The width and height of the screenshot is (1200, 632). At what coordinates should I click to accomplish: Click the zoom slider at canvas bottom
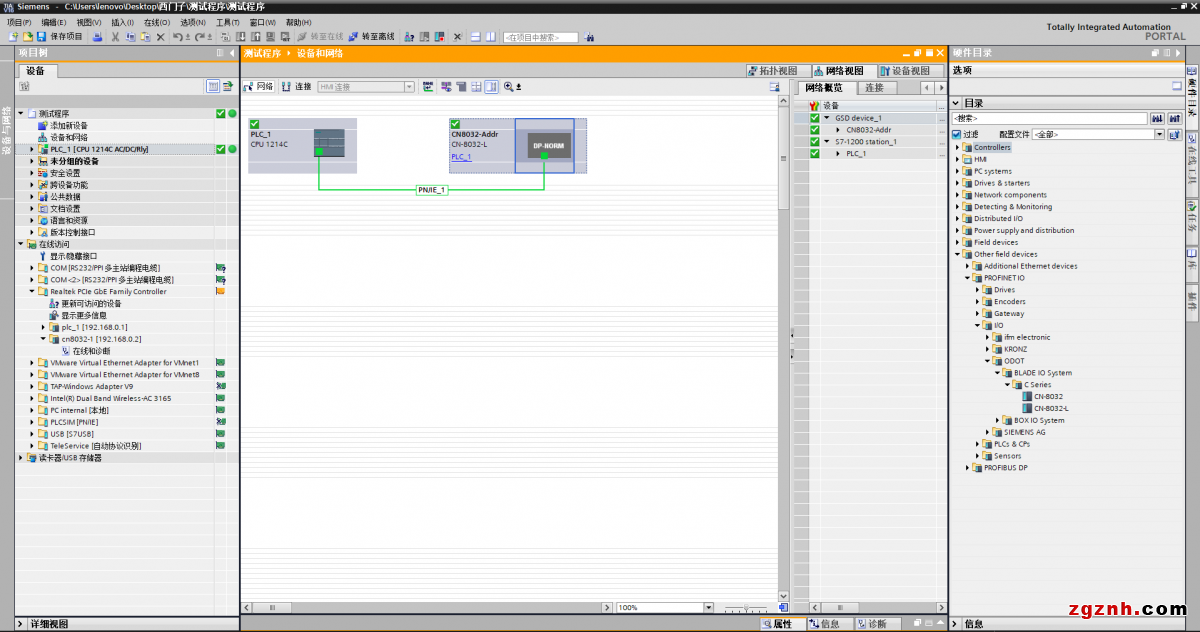pos(745,607)
